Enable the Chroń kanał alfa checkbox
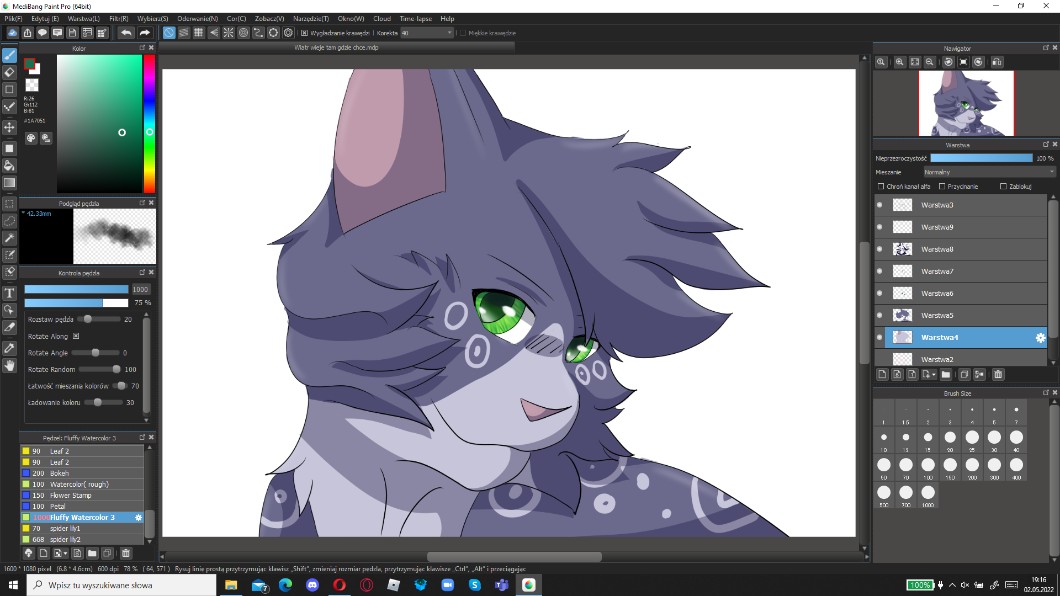Screen dimensions: 1060x596 tap(880, 186)
